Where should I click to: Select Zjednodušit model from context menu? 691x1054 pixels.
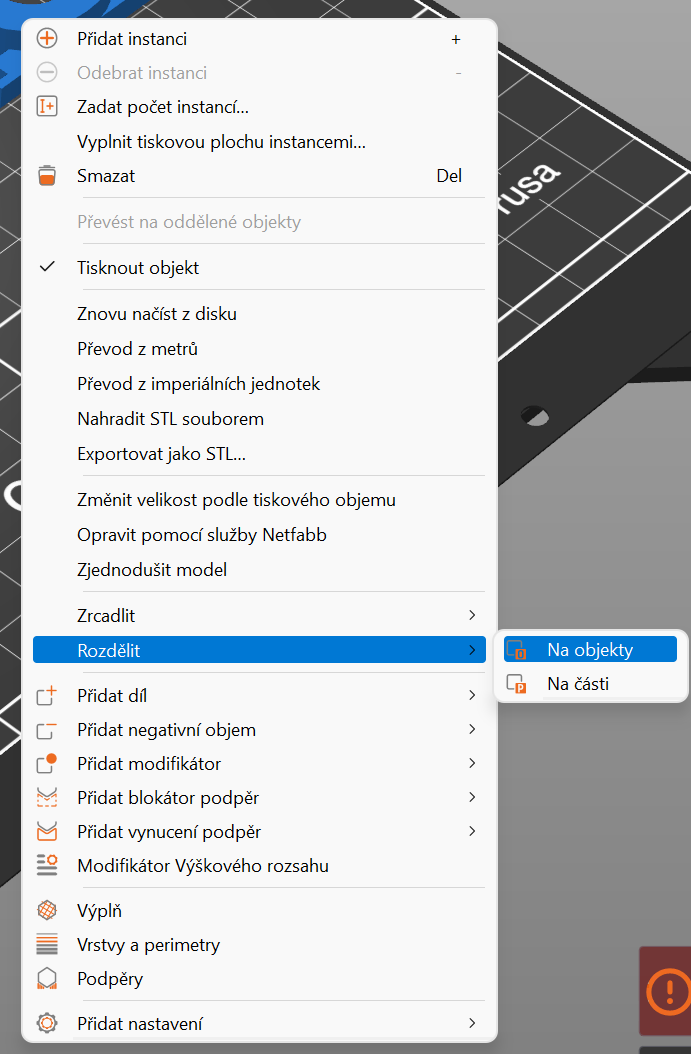(x=152, y=570)
